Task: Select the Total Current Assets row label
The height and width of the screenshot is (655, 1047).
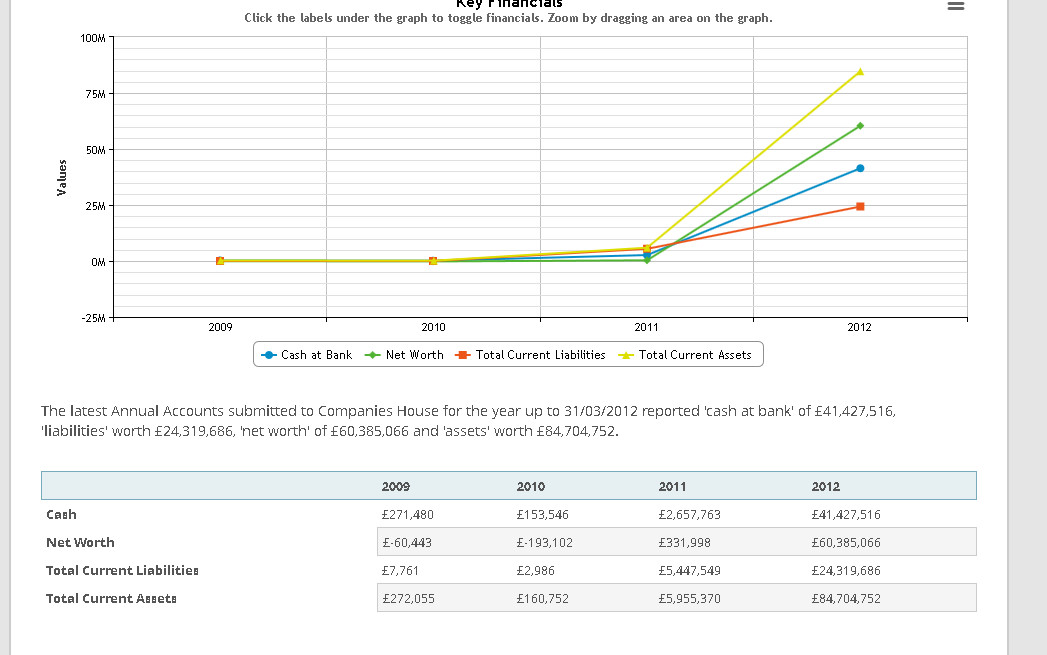Action: point(111,599)
